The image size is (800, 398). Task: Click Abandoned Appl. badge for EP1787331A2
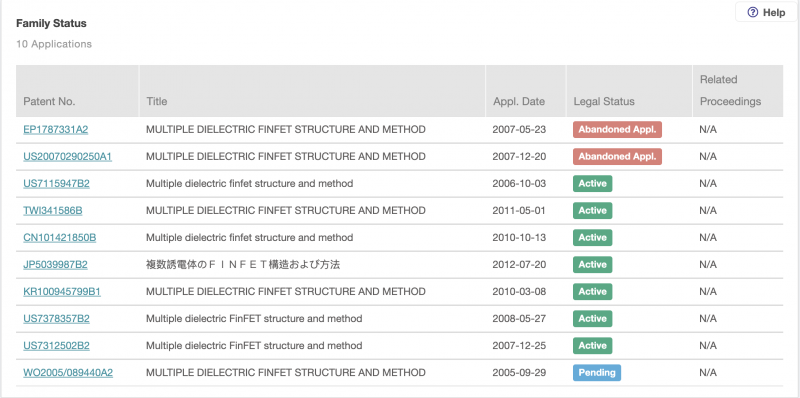click(617, 130)
